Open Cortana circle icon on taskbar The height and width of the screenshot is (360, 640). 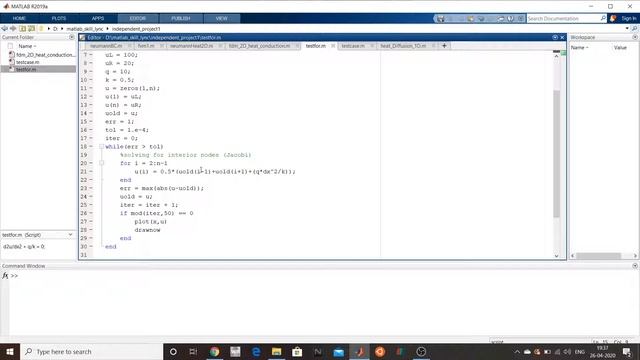(x=173, y=351)
